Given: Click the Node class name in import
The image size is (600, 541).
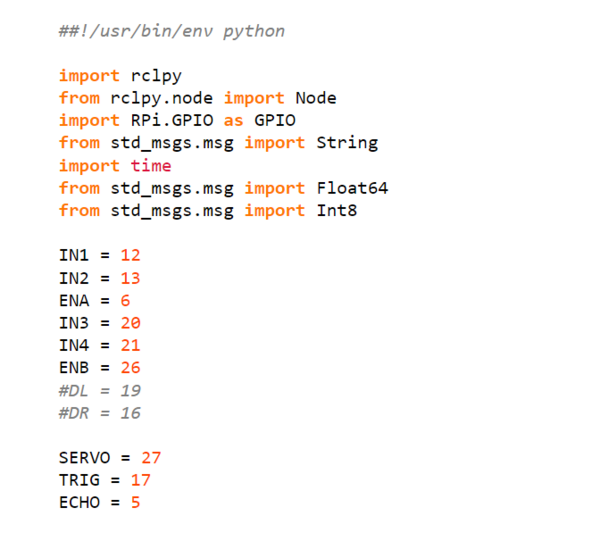Looking at the screenshot, I should (315, 98).
